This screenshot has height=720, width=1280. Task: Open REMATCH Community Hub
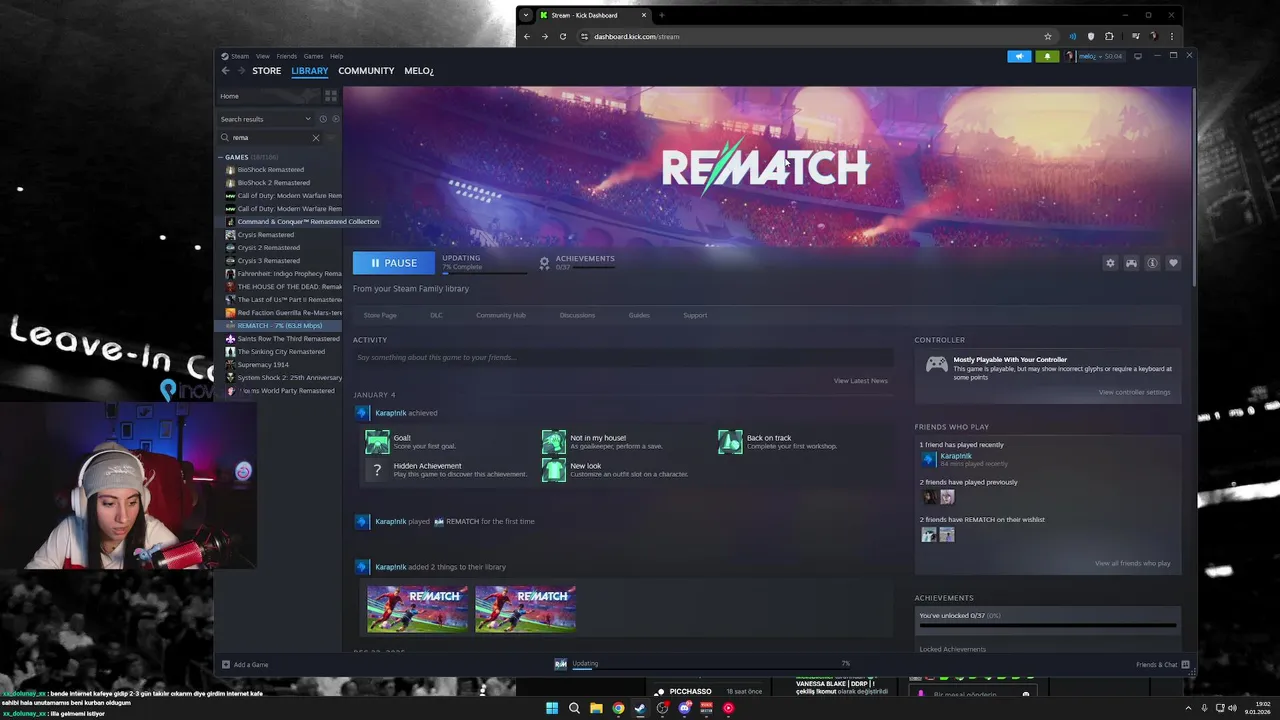pyautogui.click(x=501, y=315)
